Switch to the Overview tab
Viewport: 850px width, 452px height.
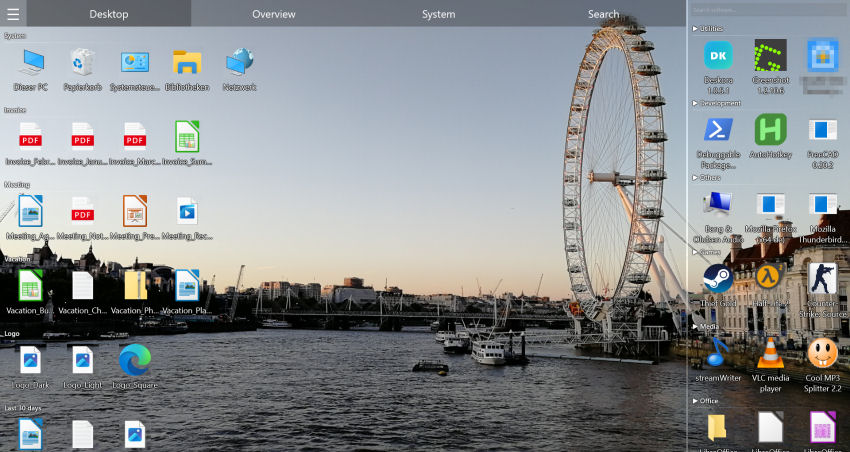pos(274,14)
